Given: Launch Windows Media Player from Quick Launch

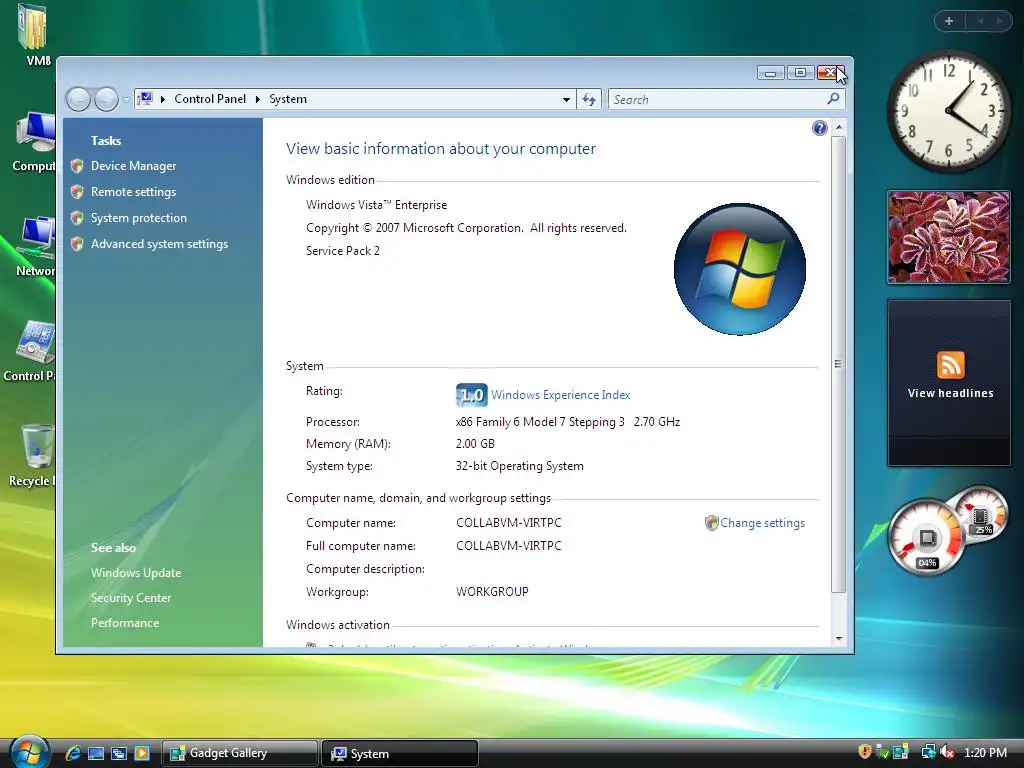Looking at the screenshot, I should (x=142, y=753).
